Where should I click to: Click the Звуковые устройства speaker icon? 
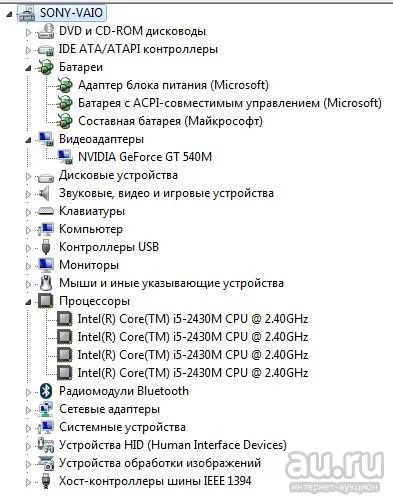point(44,193)
